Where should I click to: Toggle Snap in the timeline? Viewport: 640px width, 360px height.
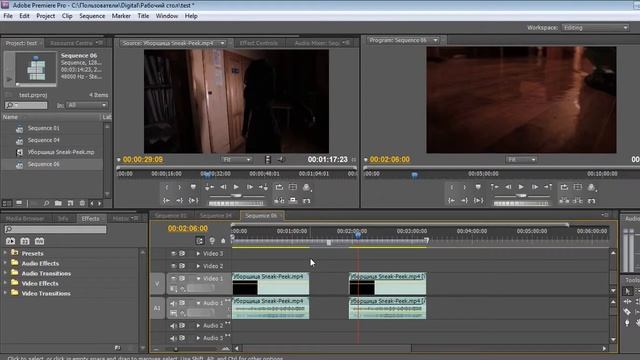tap(200, 241)
